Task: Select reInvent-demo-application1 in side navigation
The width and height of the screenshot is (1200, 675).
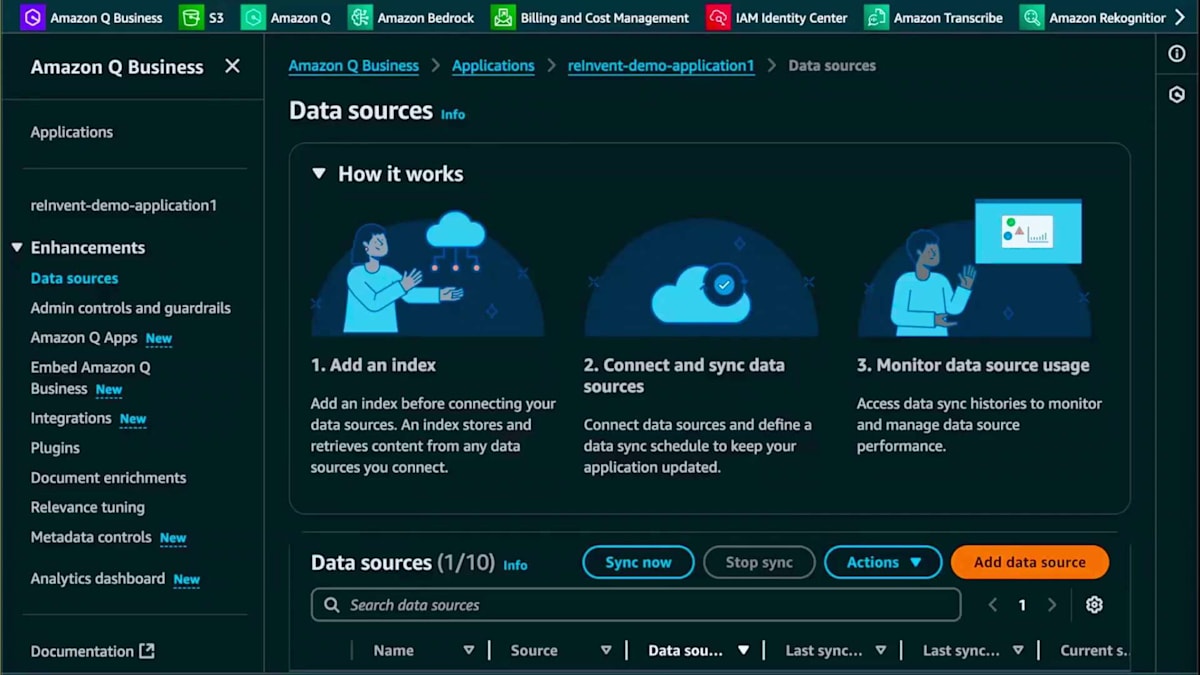Action: (x=124, y=205)
